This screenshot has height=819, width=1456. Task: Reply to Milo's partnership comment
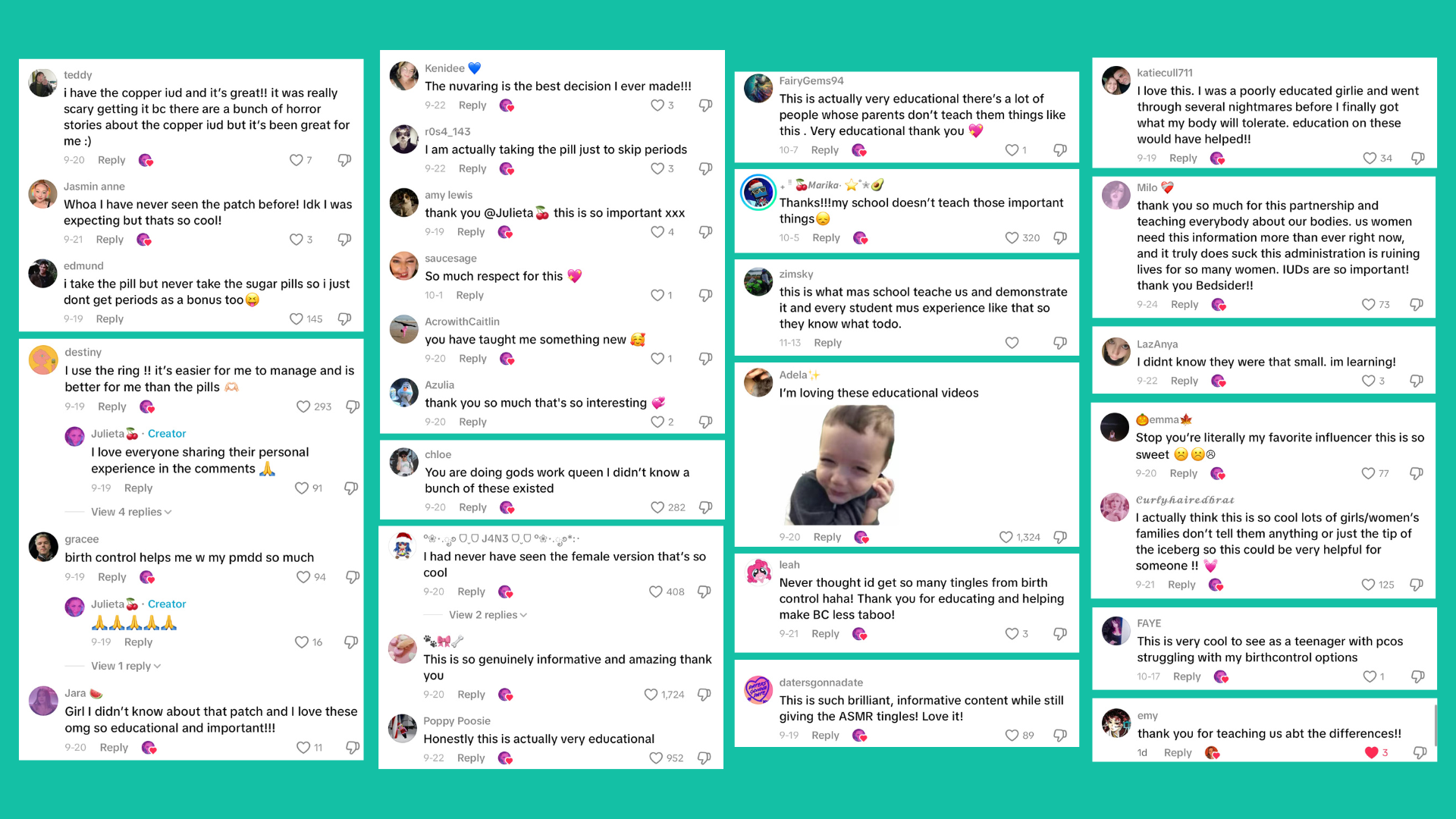tap(1185, 305)
